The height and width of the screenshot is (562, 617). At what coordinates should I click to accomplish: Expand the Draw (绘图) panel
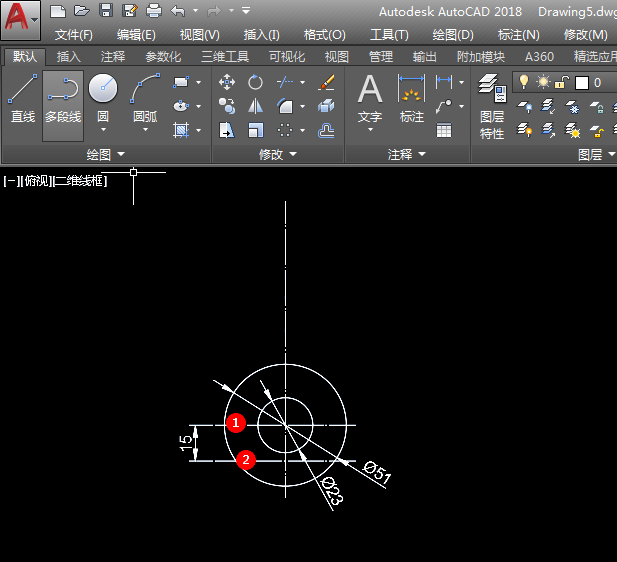click(x=106, y=154)
